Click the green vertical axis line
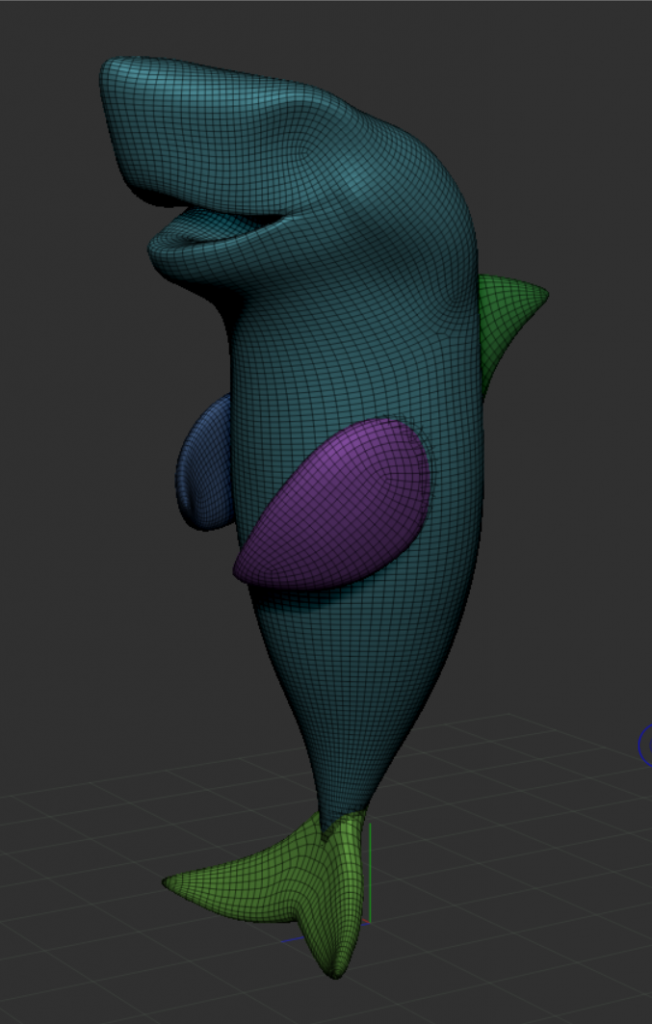Image resolution: width=652 pixels, height=1024 pixels. pos(370,870)
